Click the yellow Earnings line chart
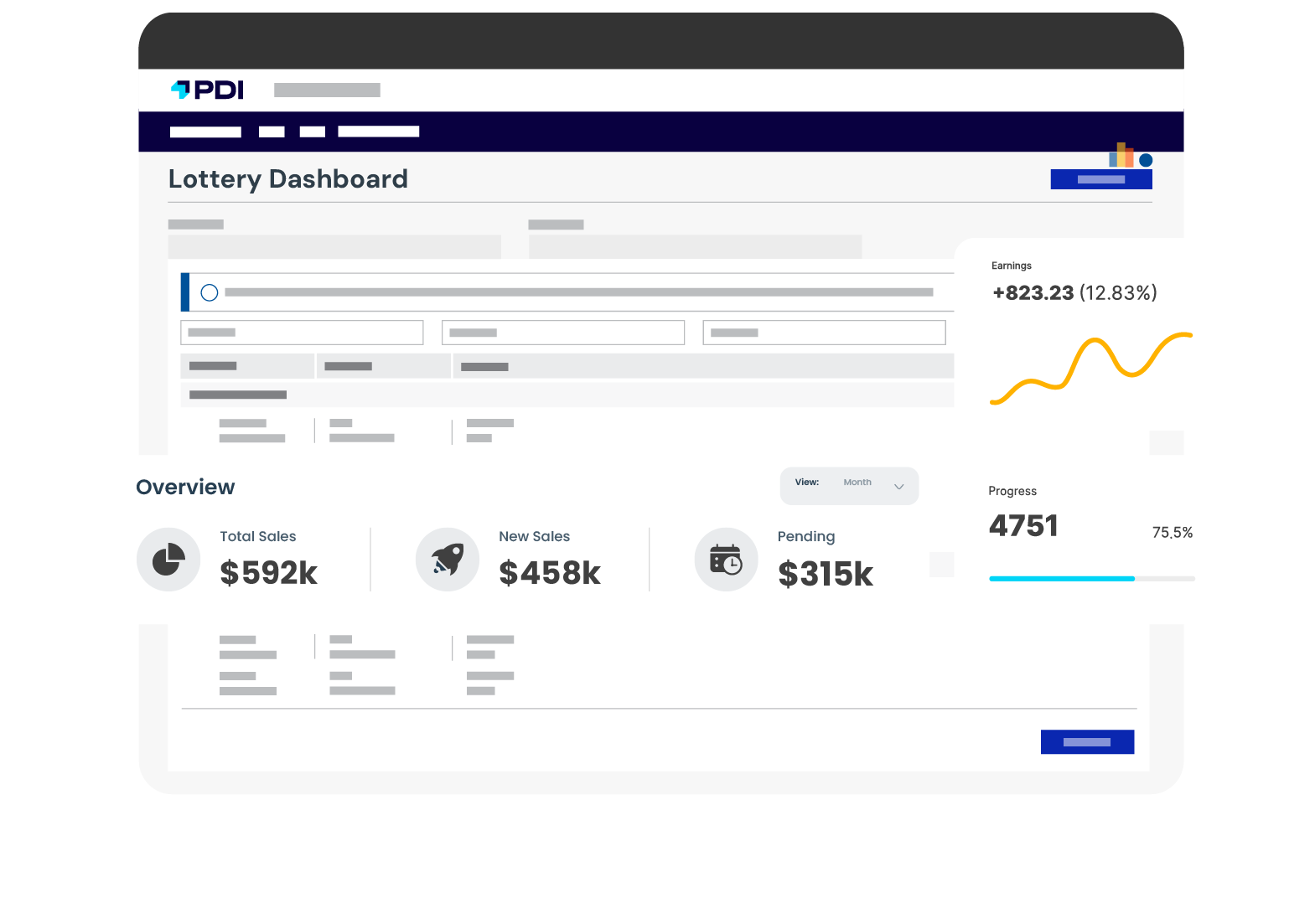 coord(1090,367)
